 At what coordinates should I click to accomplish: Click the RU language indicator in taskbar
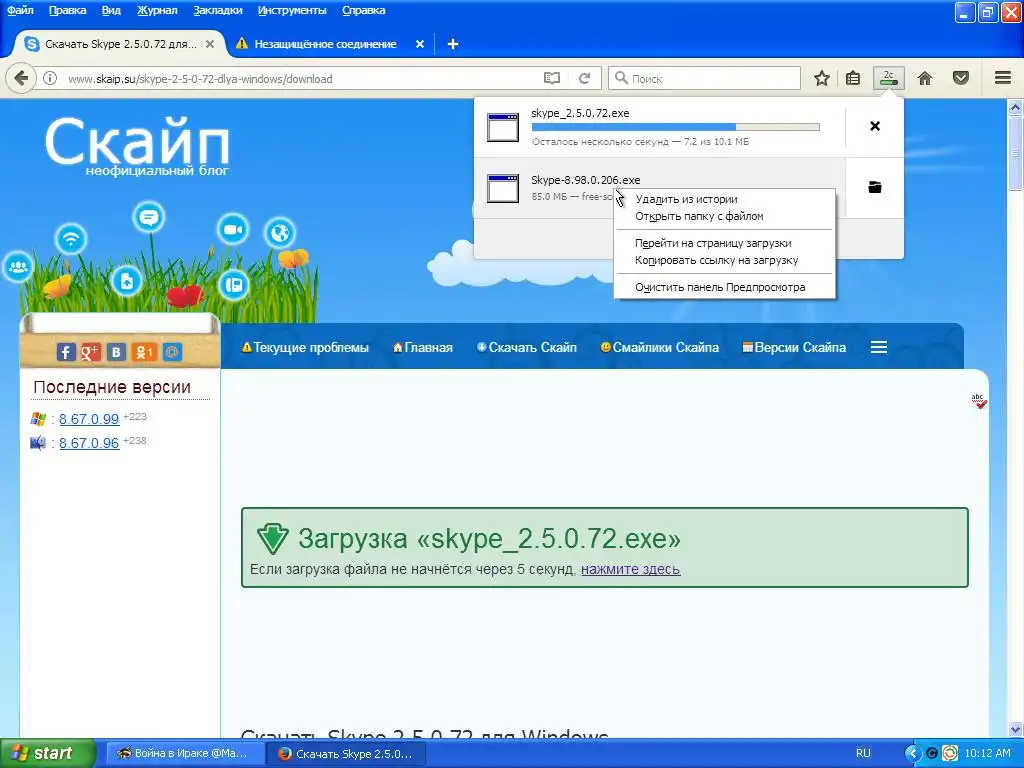point(863,753)
